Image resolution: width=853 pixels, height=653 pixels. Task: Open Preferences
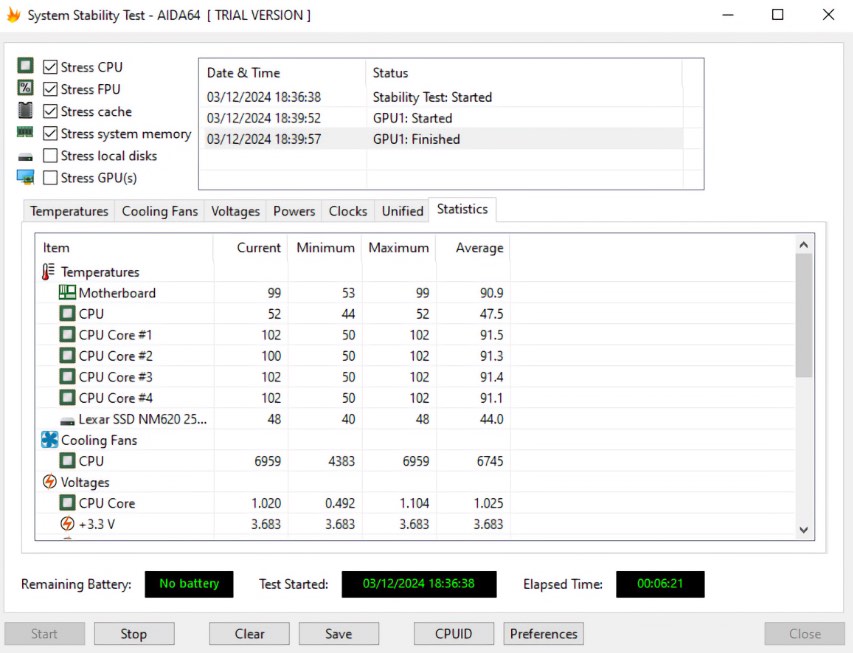(543, 634)
